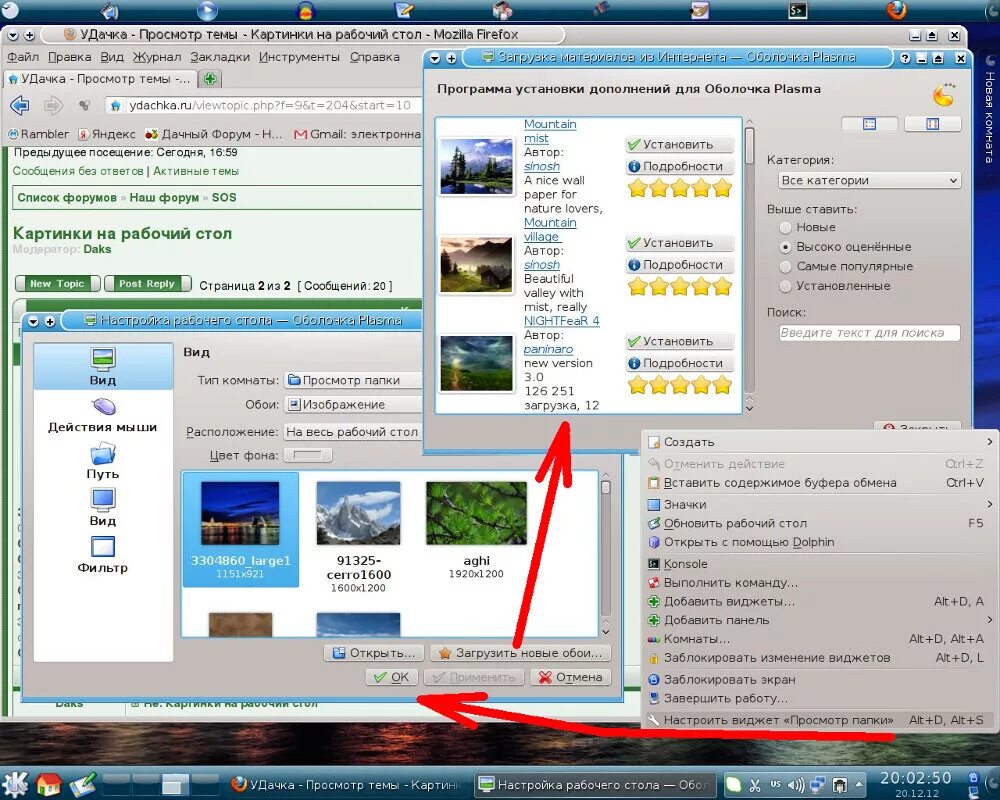Launch the terminal from top panel

[797, 10]
